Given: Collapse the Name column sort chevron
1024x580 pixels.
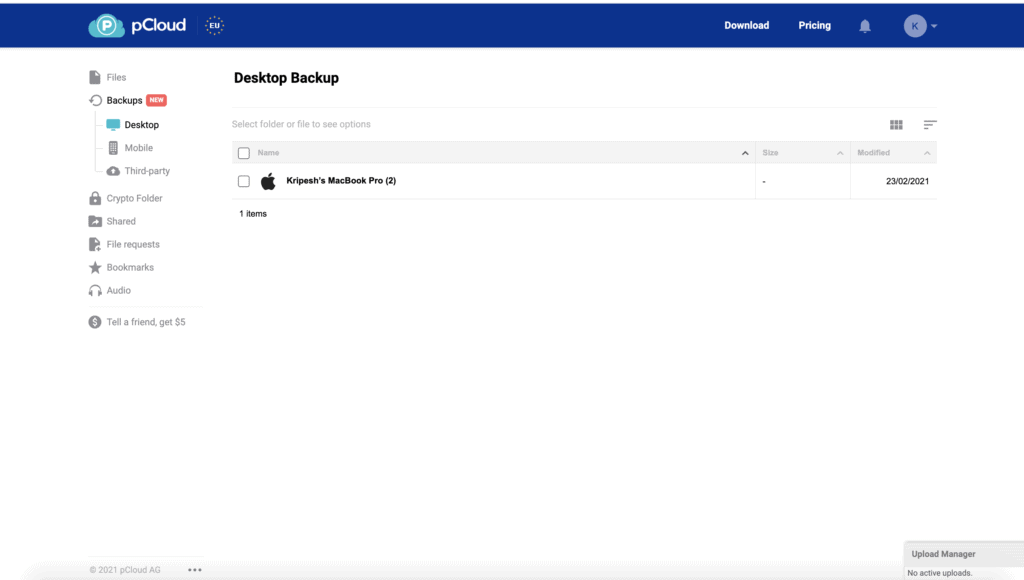Looking at the screenshot, I should tap(745, 152).
